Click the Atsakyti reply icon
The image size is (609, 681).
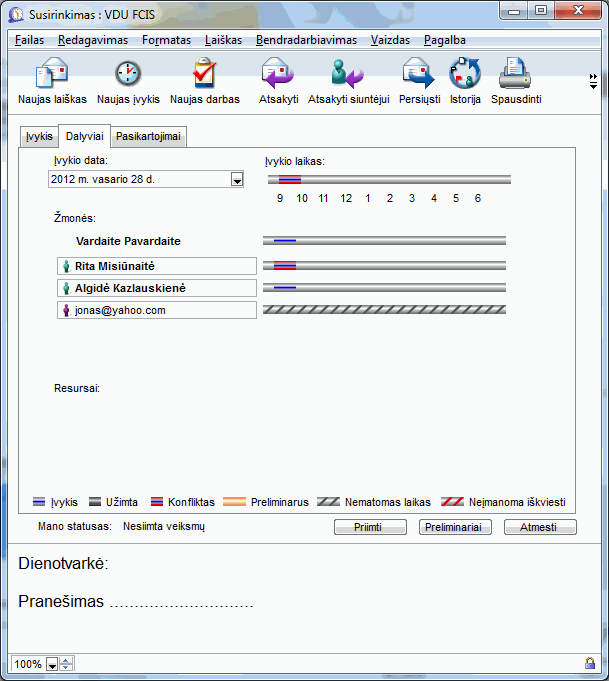[277, 75]
